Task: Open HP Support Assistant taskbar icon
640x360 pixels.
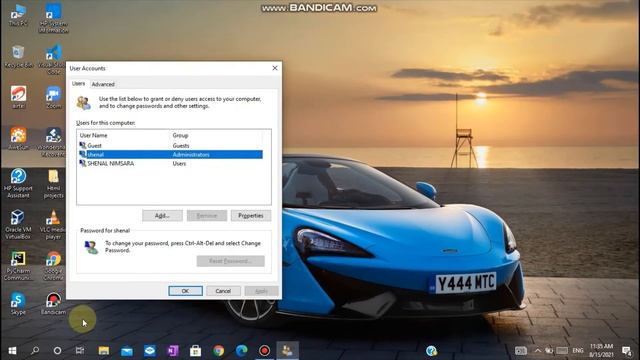Action: click(x=431, y=351)
